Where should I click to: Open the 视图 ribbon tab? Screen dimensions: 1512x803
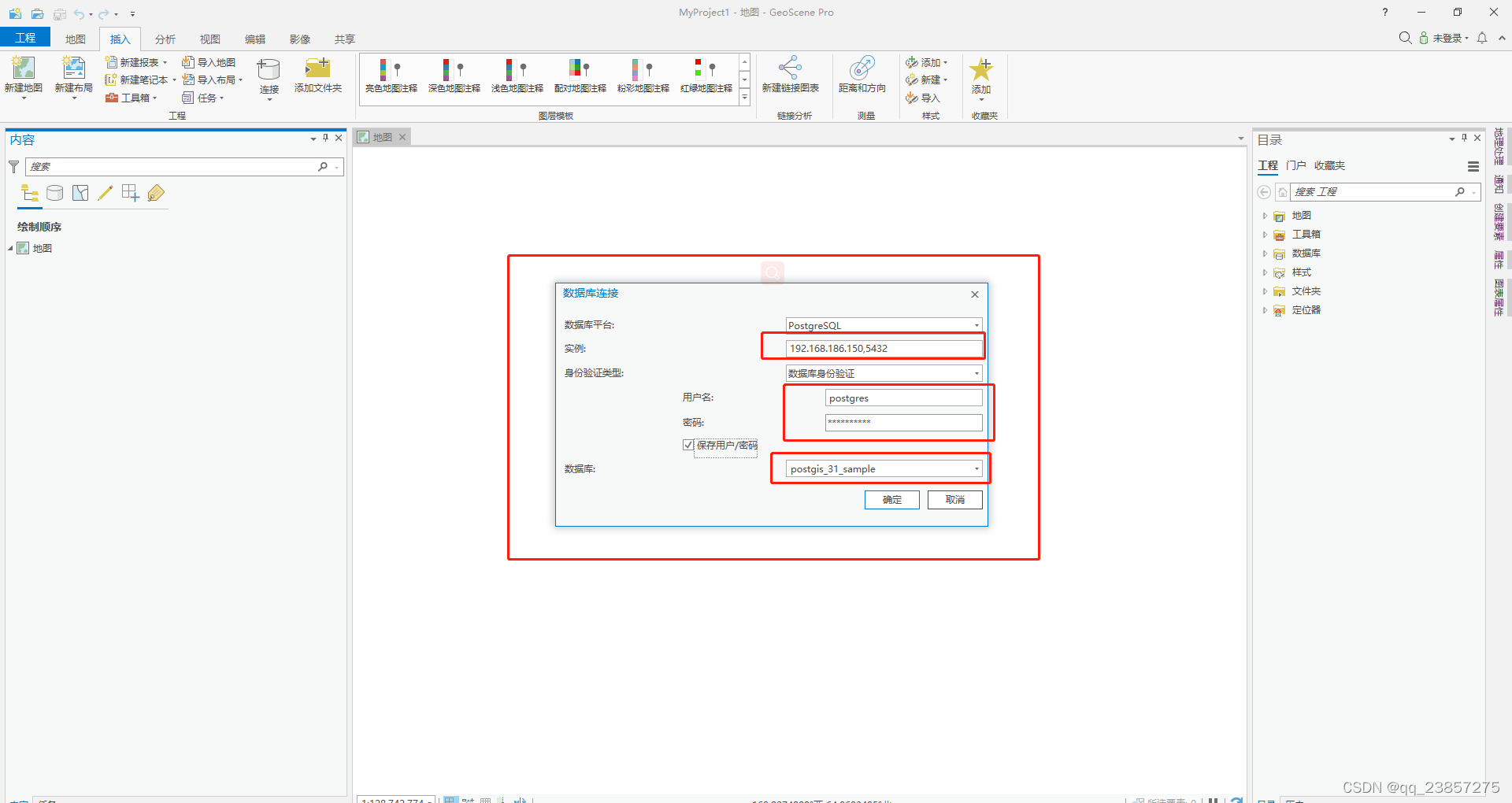[210, 39]
